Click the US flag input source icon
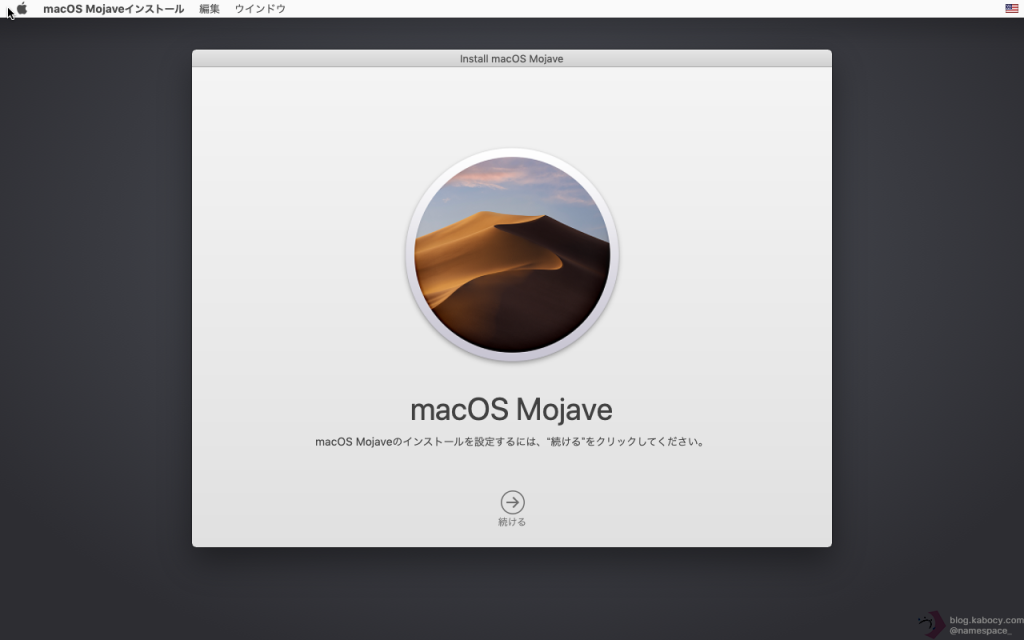Screen dimensions: 1024x640 (x=1012, y=8)
